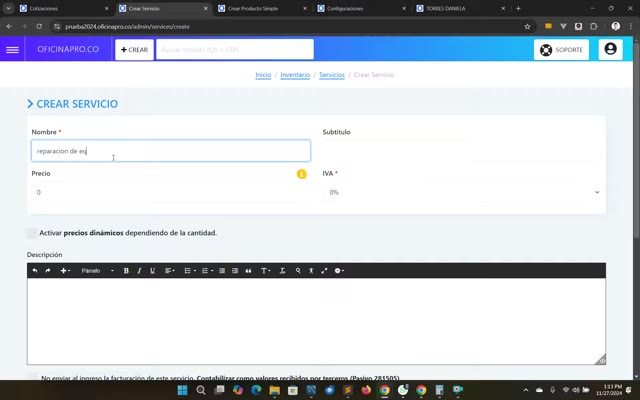Undo in the description editor
The height and width of the screenshot is (400, 640).
pos(35,271)
